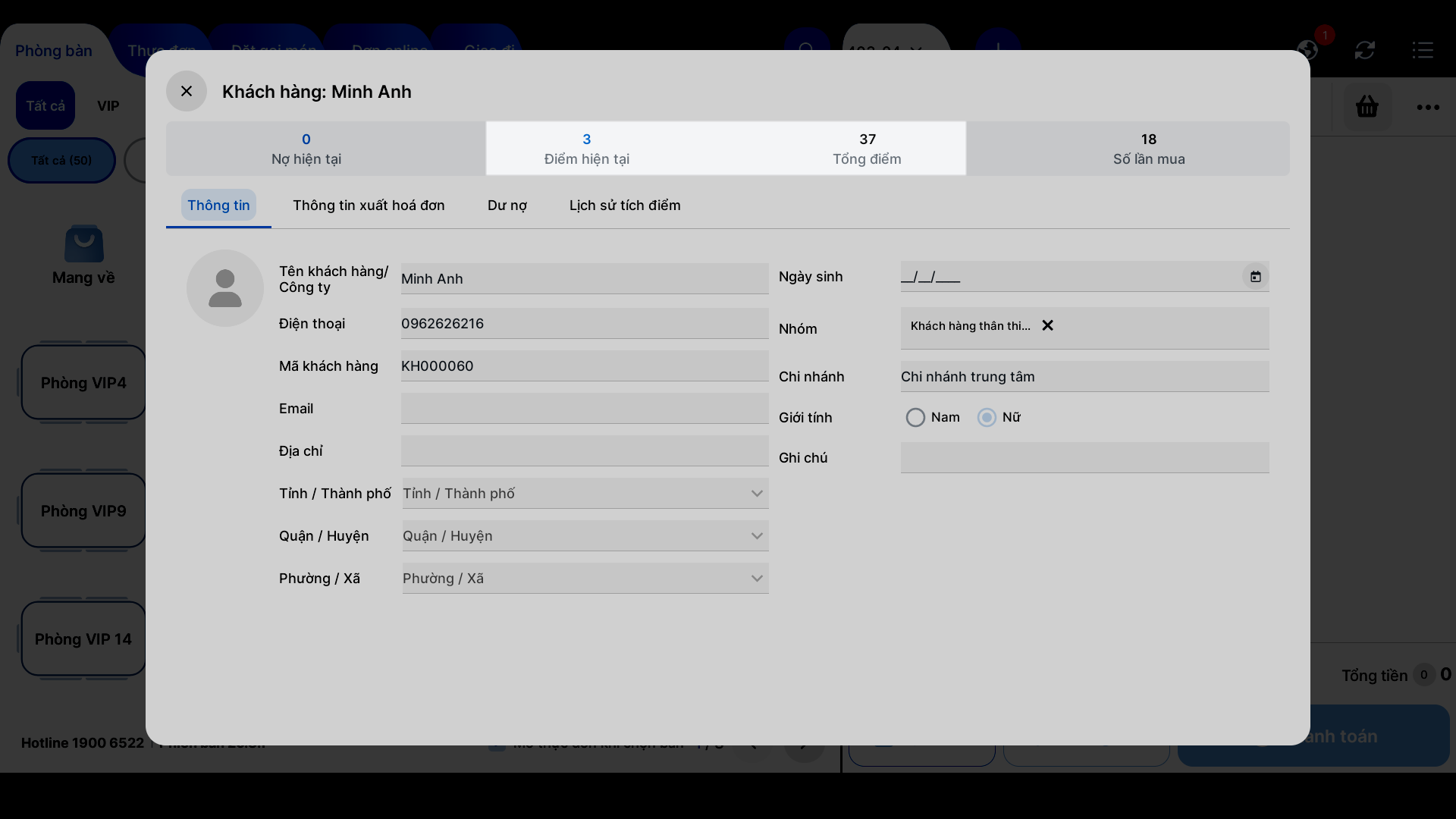
Task: Go to the Phòng bàn tab
Action: pos(54,51)
